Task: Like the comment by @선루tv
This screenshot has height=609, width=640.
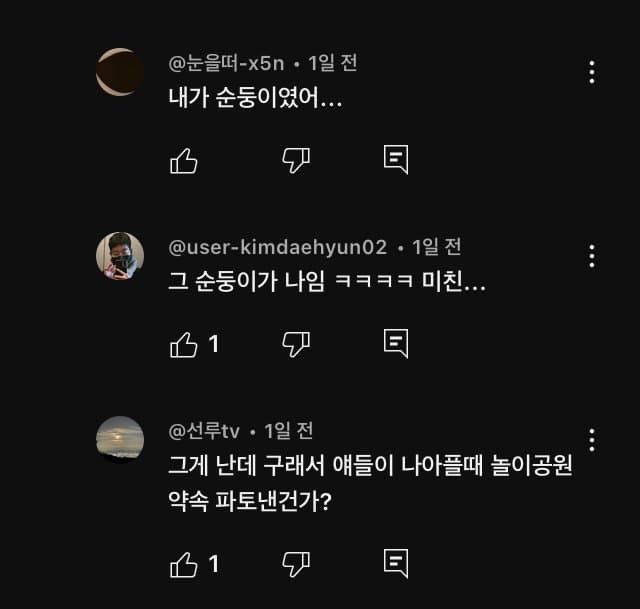Action: coord(184,564)
